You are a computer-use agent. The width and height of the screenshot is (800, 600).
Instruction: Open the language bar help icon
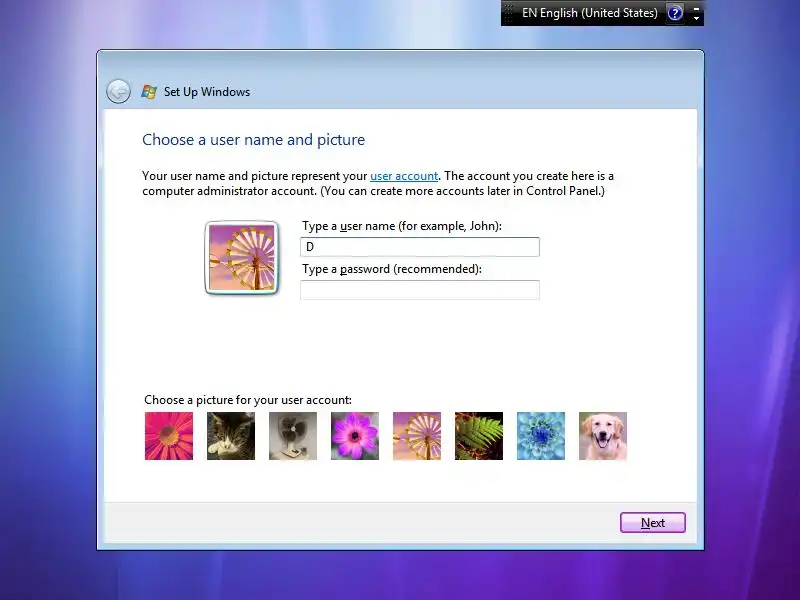(675, 13)
